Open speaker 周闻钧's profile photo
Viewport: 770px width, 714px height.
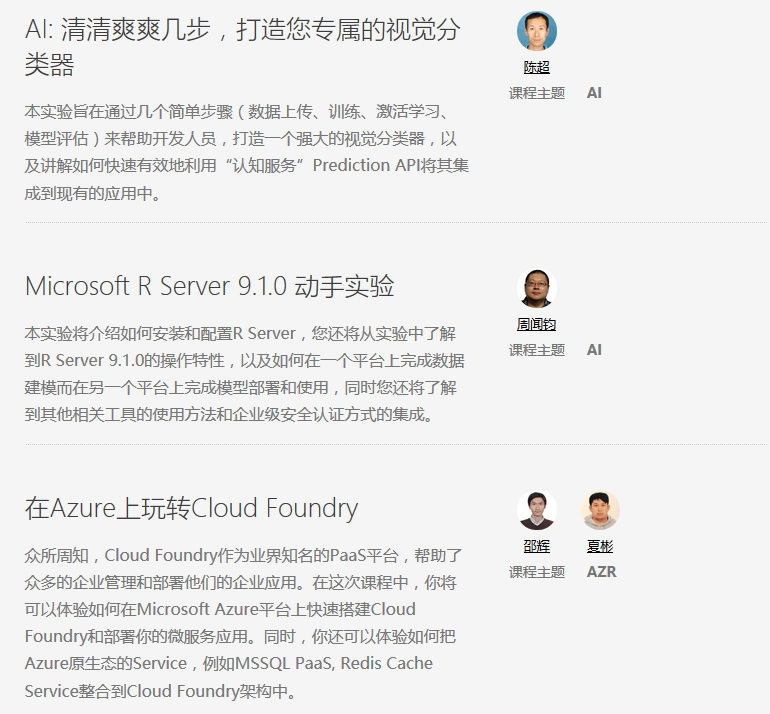pos(537,288)
